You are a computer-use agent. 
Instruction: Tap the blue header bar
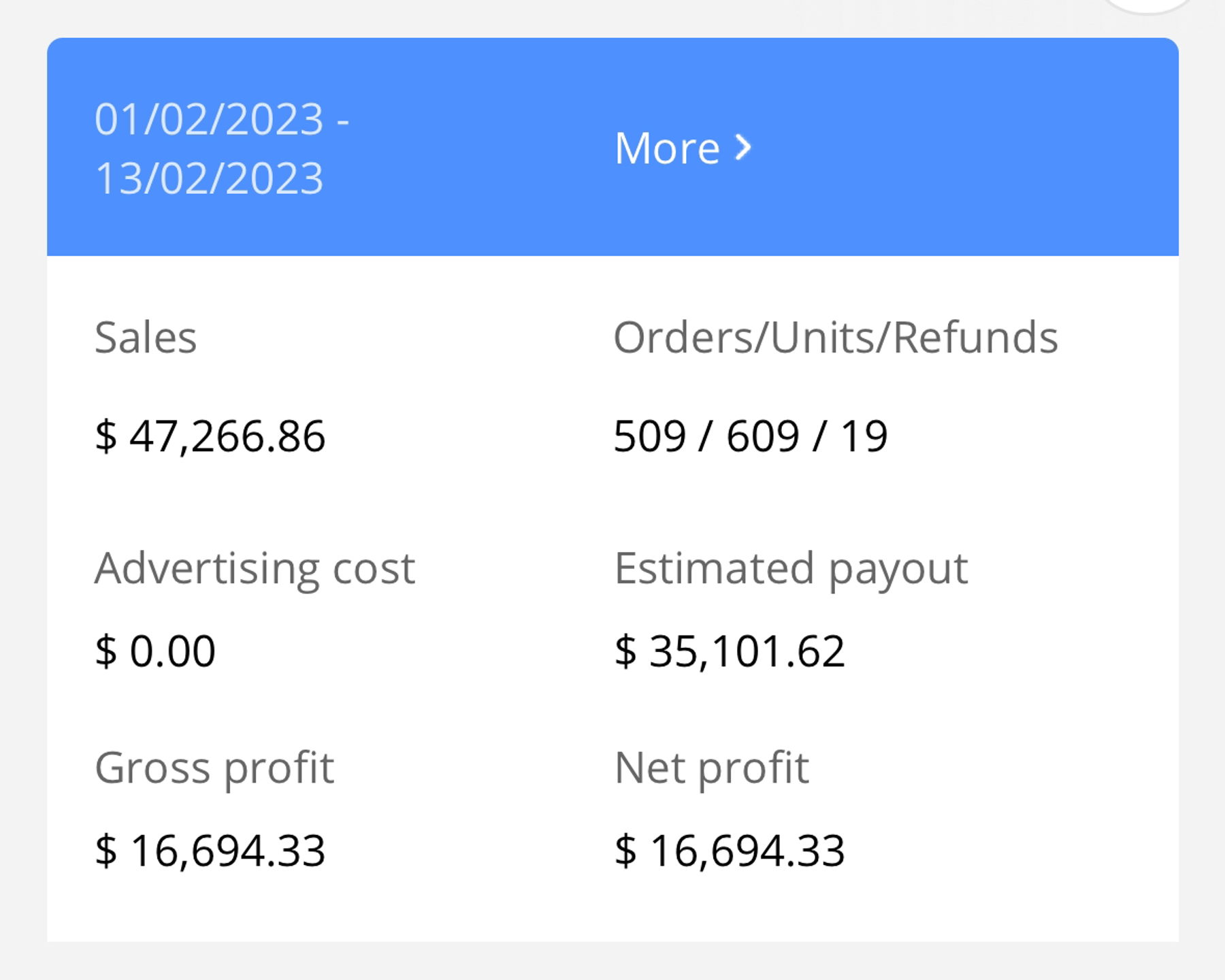[612, 147]
